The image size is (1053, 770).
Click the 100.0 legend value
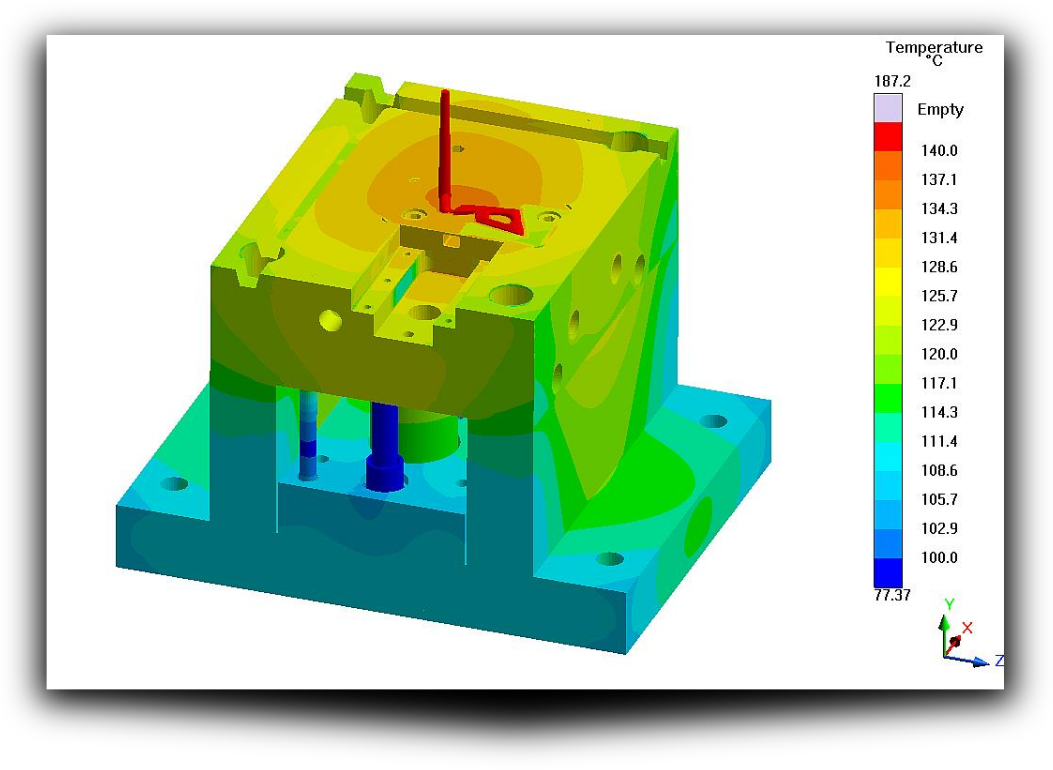pos(939,557)
